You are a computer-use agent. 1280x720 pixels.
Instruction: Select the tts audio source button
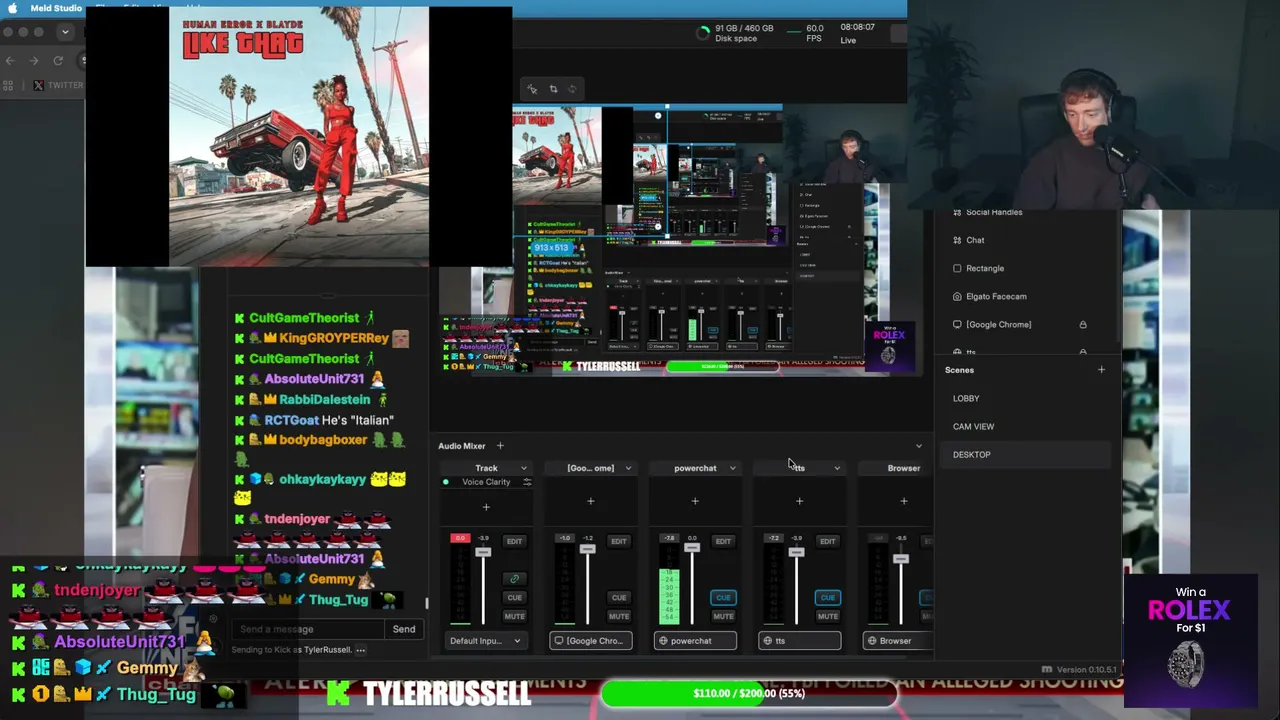(799, 641)
